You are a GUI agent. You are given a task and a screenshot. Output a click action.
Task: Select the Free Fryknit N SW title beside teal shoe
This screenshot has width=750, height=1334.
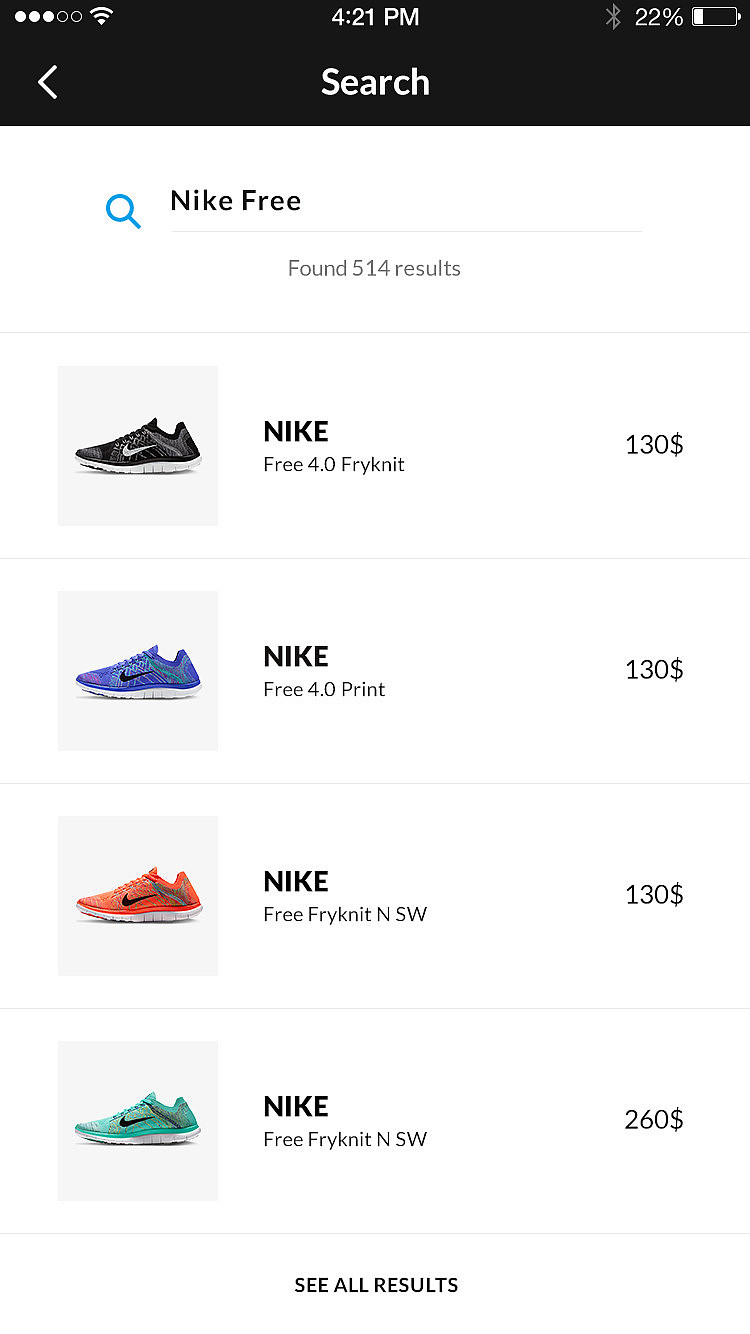(345, 1139)
